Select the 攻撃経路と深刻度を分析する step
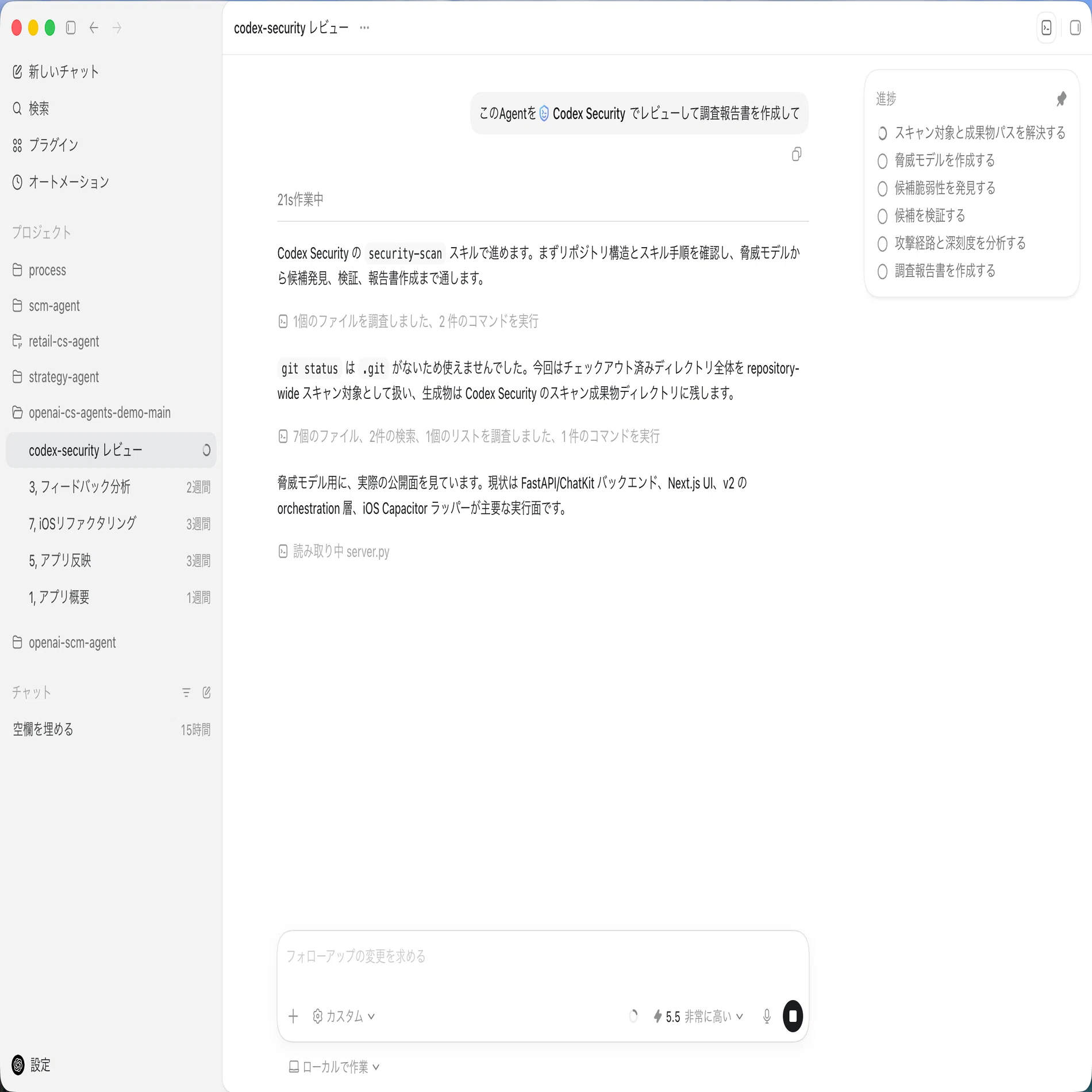Viewport: 1092px width, 1092px height. [951, 244]
